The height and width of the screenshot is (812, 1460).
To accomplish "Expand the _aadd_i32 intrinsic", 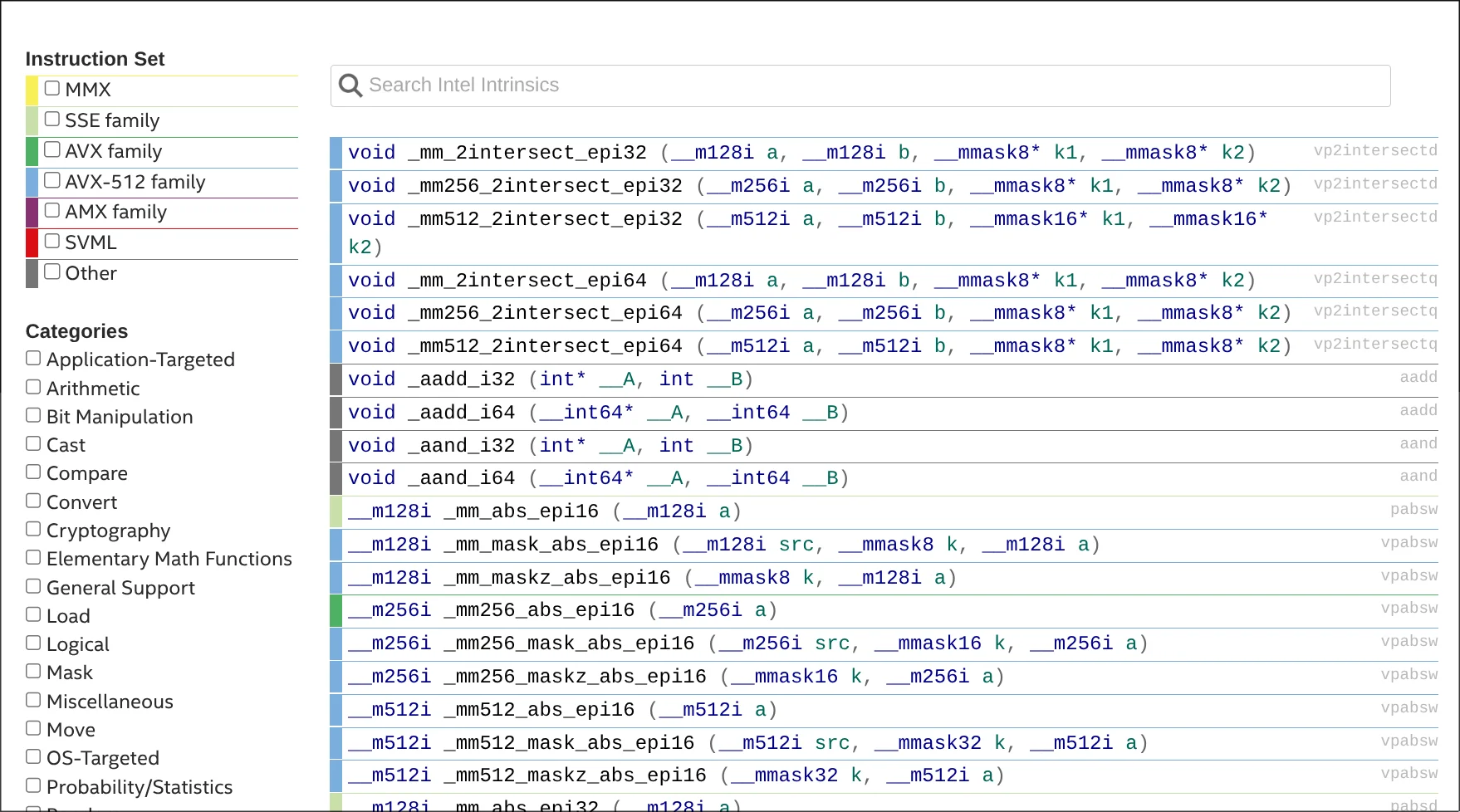I will 884,379.
